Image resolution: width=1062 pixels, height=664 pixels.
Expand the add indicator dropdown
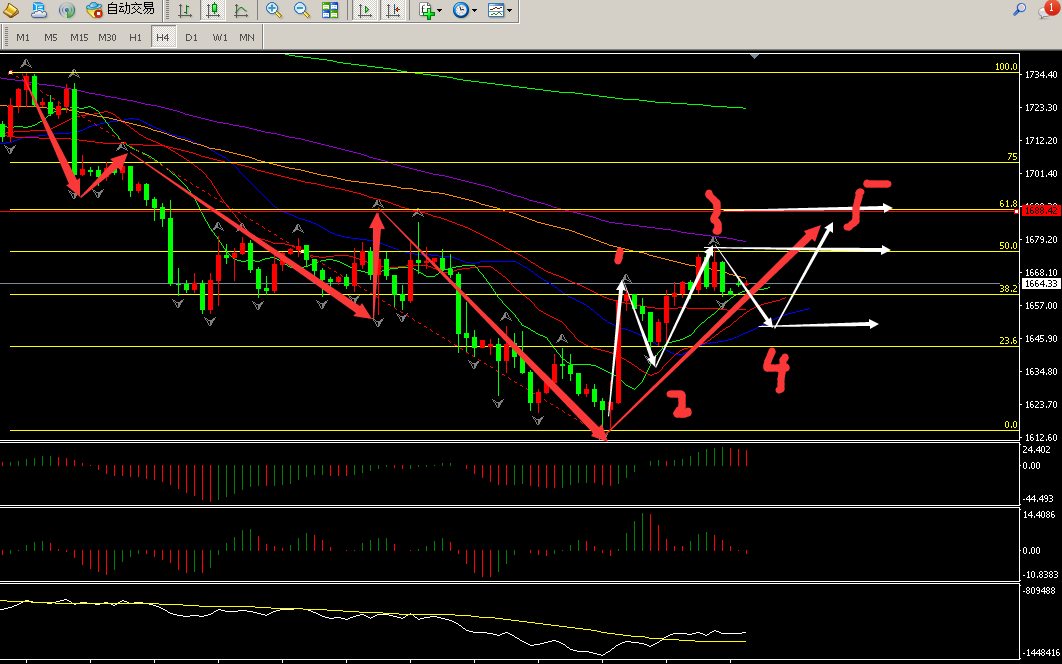coord(430,11)
